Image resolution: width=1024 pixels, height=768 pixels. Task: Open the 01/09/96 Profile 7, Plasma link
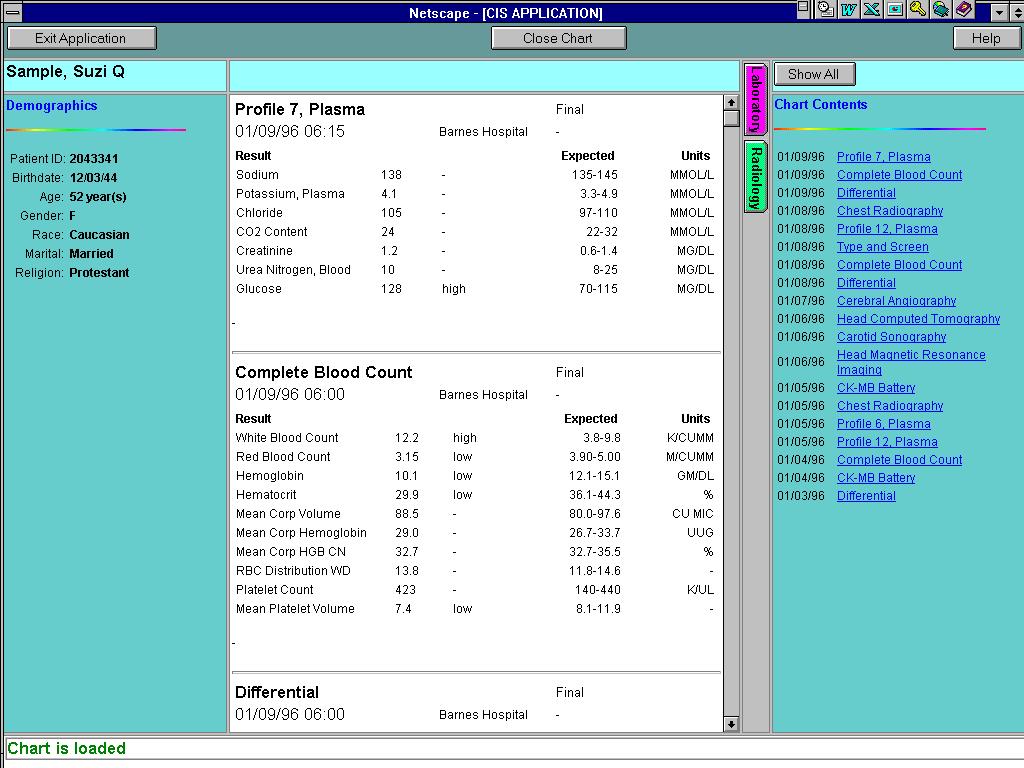(884, 157)
